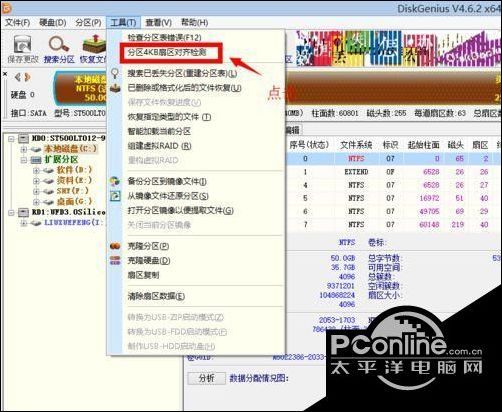
Task: Click the next disk right arrow
Action: [27, 77]
